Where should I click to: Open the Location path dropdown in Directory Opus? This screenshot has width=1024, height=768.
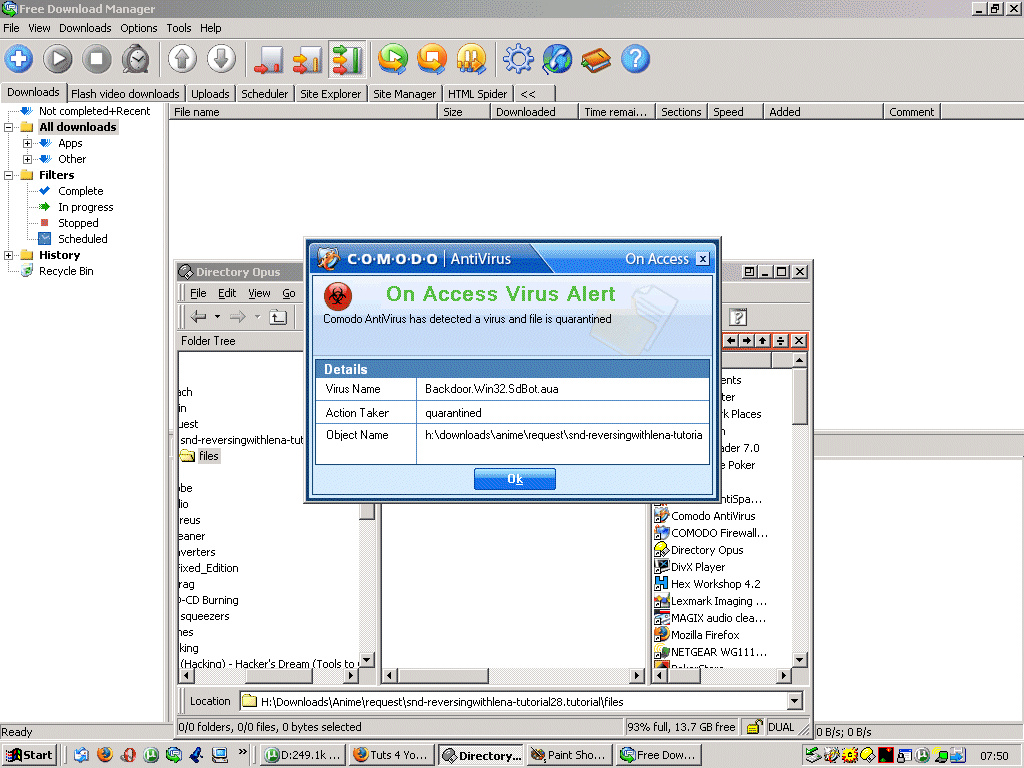click(794, 701)
